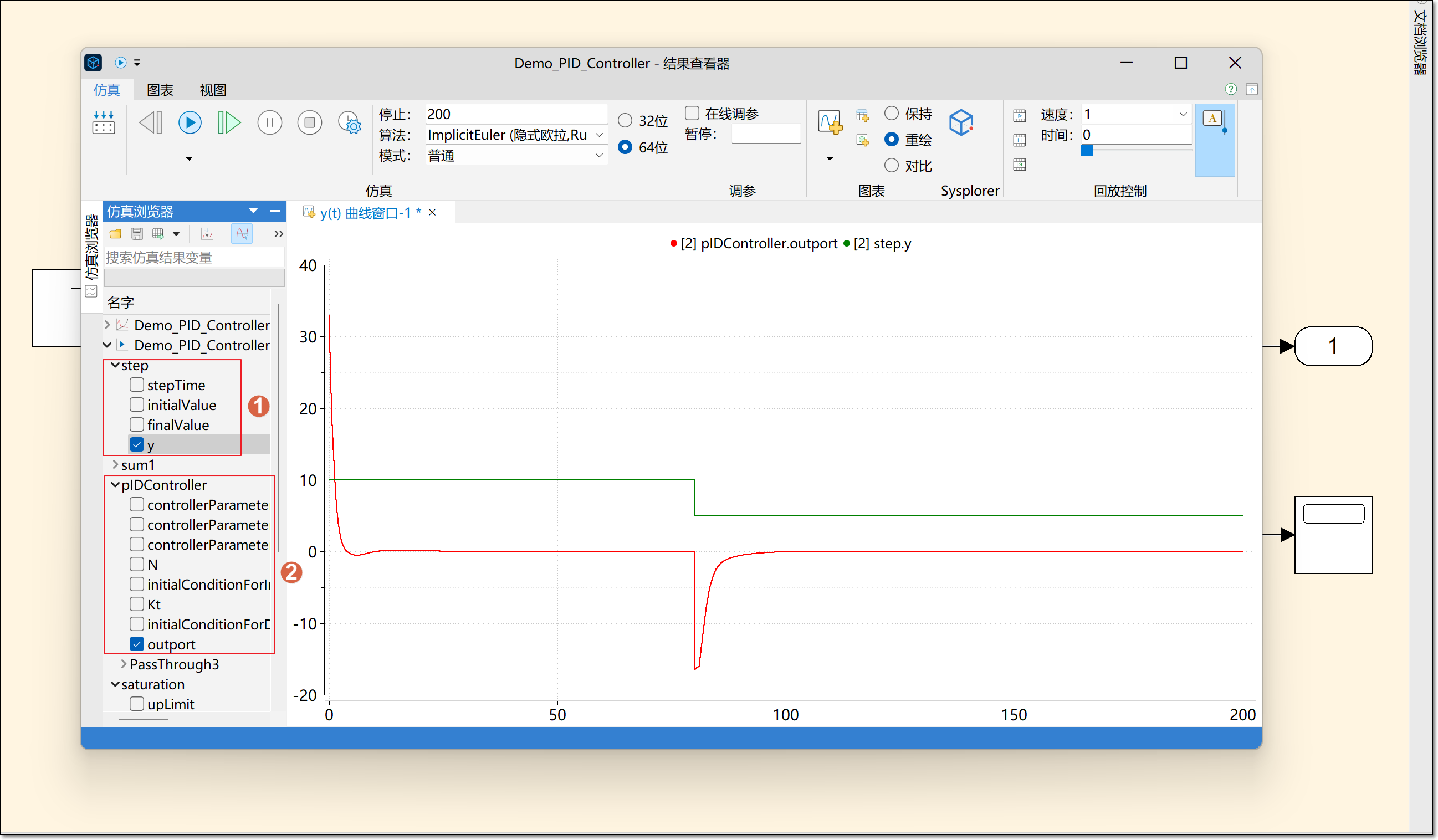
Task: Open simulation settings gear icon
Action: point(349,122)
